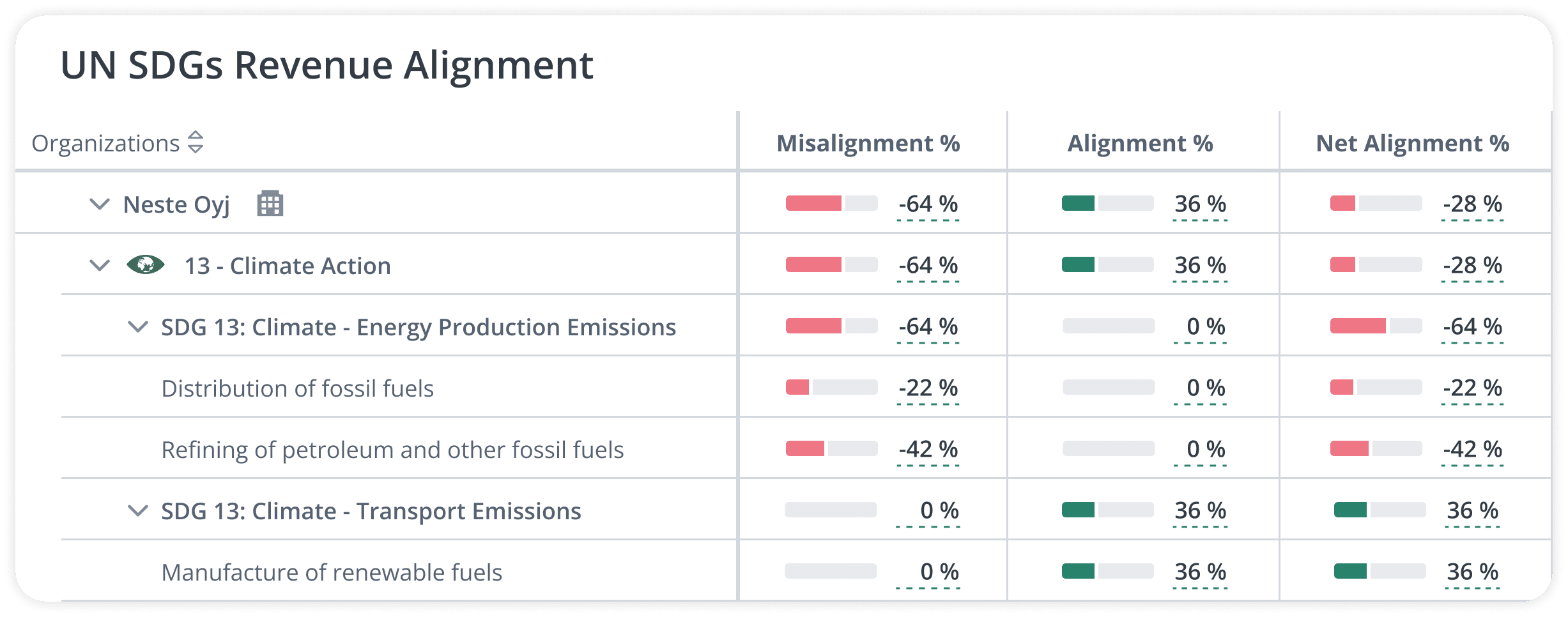This screenshot has width=1568, height=617.
Task: Click the Net Alignment % column header
Action: click(1412, 143)
